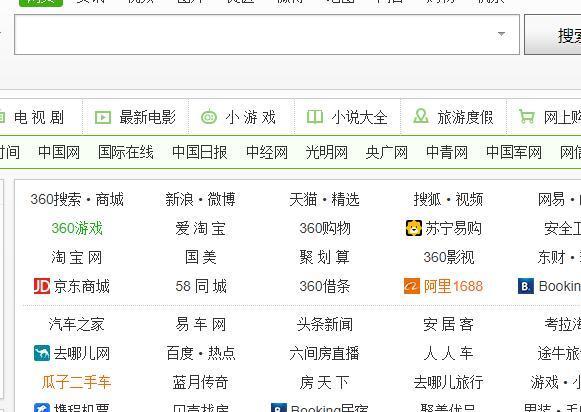Click the 小说大全 book icon
Viewport: 581px width, 412px height.
[315, 117]
